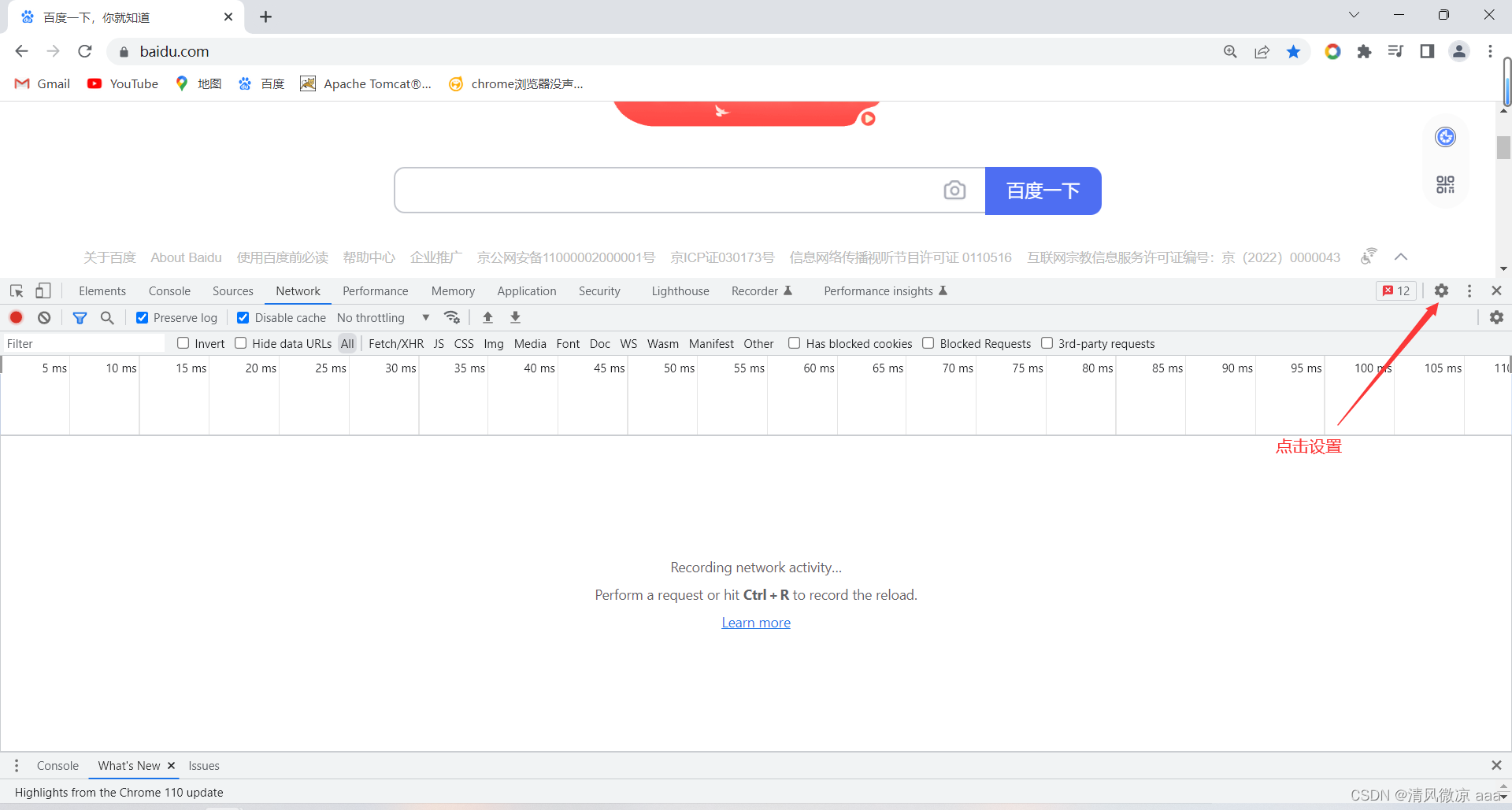The image size is (1512, 810).
Task: Open the tab search chevron
Action: click(1354, 15)
